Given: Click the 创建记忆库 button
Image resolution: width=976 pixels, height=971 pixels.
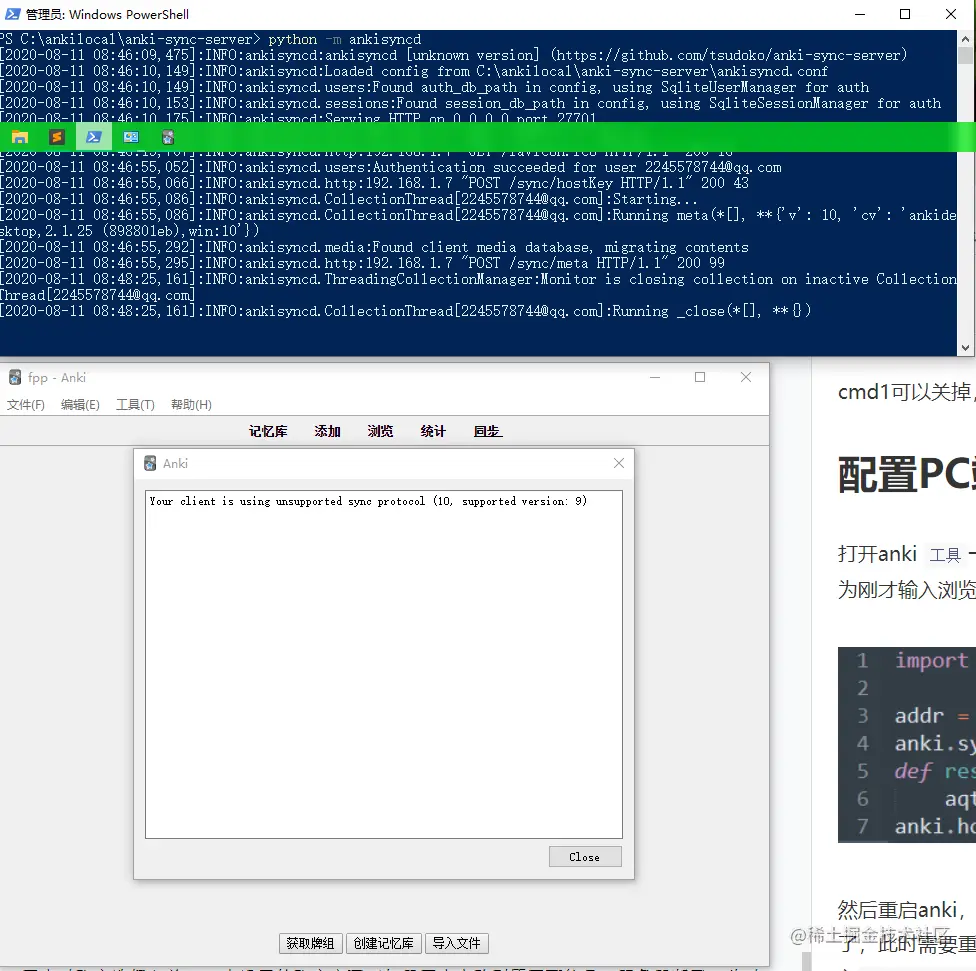Looking at the screenshot, I should [x=383, y=944].
